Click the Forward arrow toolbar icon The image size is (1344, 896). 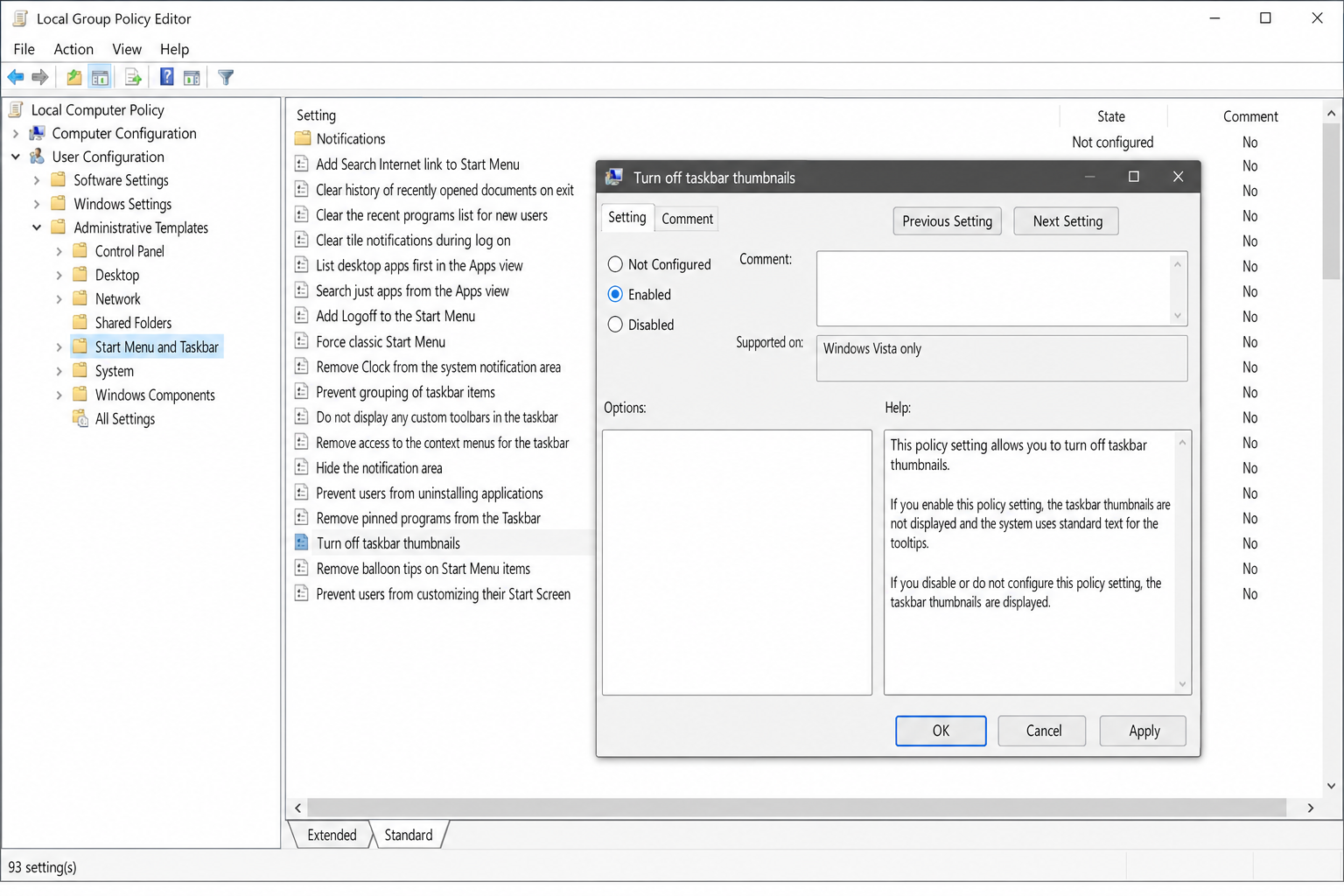[x=40, y=77]
